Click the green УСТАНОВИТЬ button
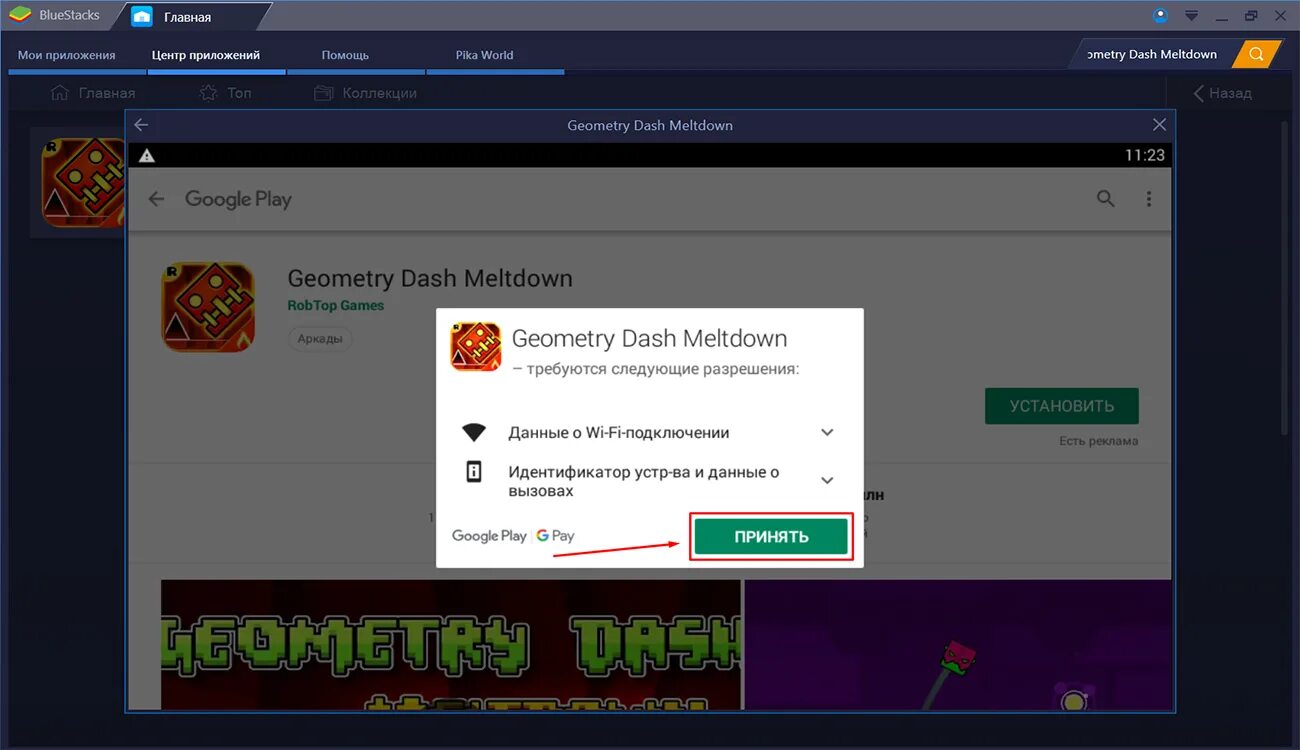 pos(1062,406)
